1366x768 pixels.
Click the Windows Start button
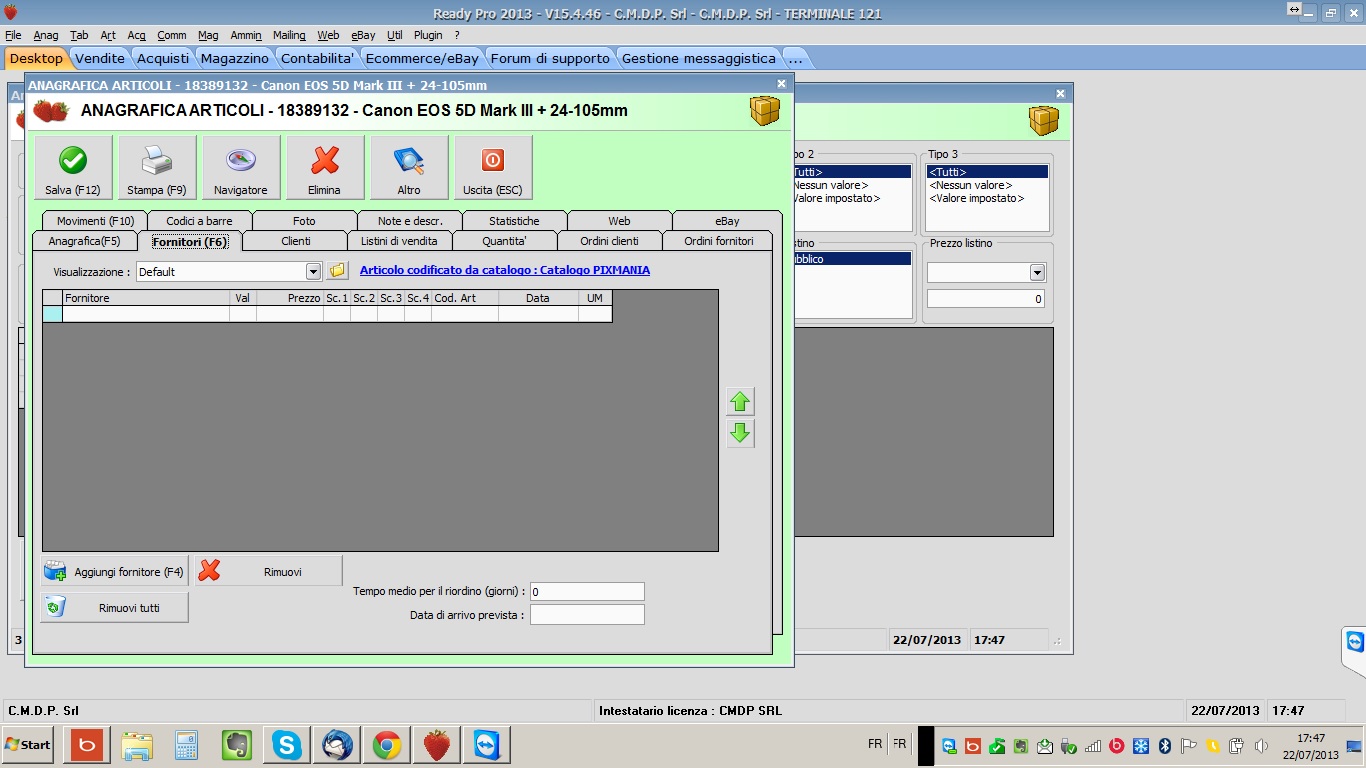tap(28, 745)
